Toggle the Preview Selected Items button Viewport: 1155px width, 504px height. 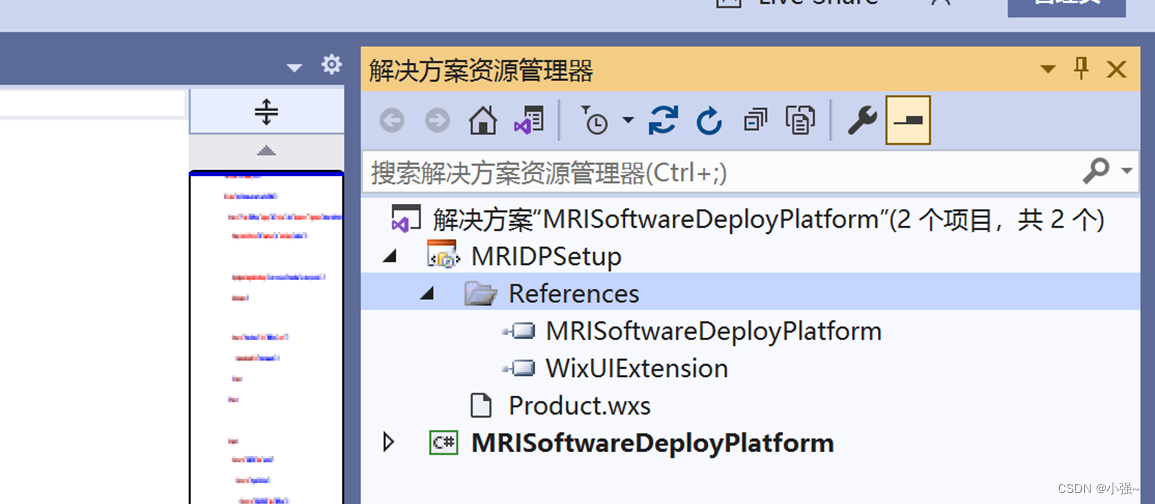click(908, 120)
